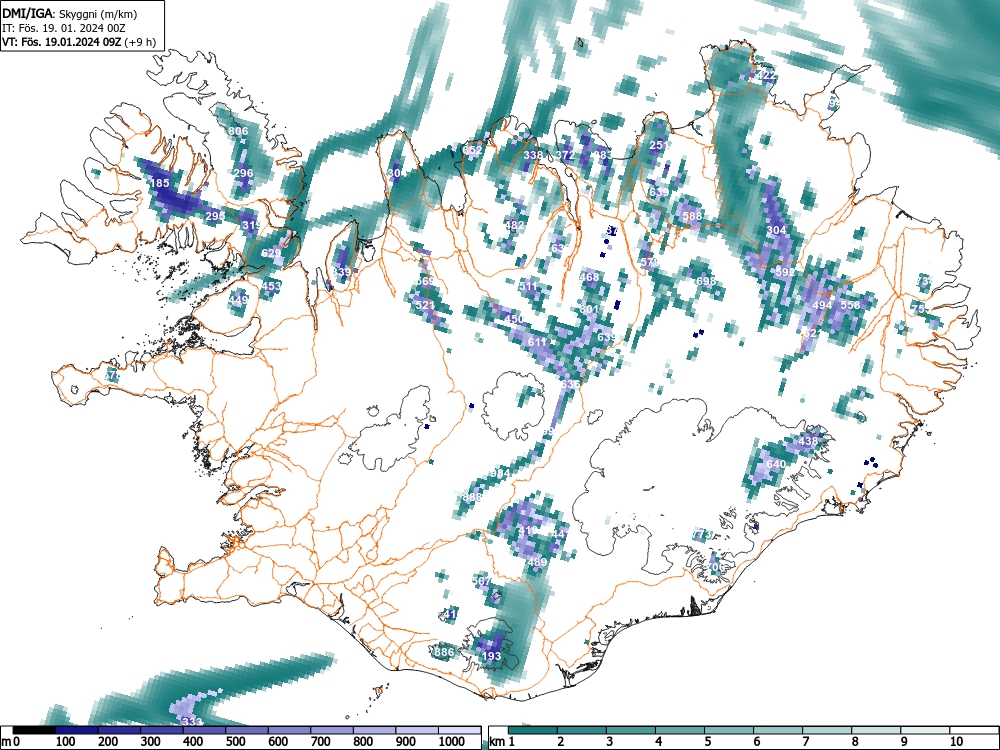Image resolution: width=1000 pixels, height=750 pixels.
Task: Click the northern value 422
Action: (766, 75)
